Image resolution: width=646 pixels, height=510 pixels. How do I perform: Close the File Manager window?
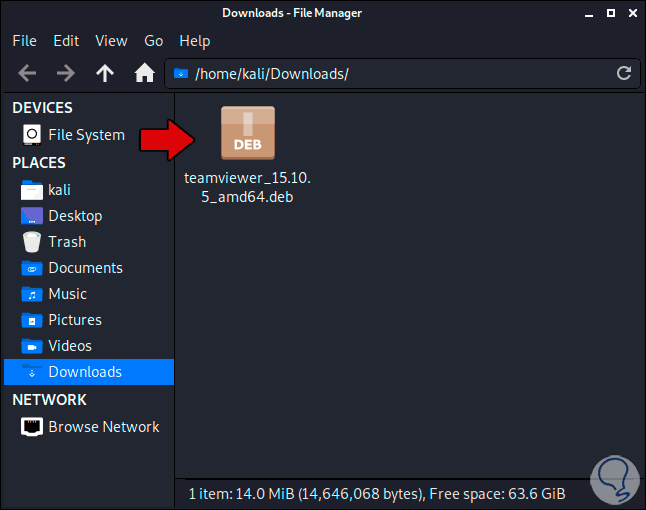[633, 13]
